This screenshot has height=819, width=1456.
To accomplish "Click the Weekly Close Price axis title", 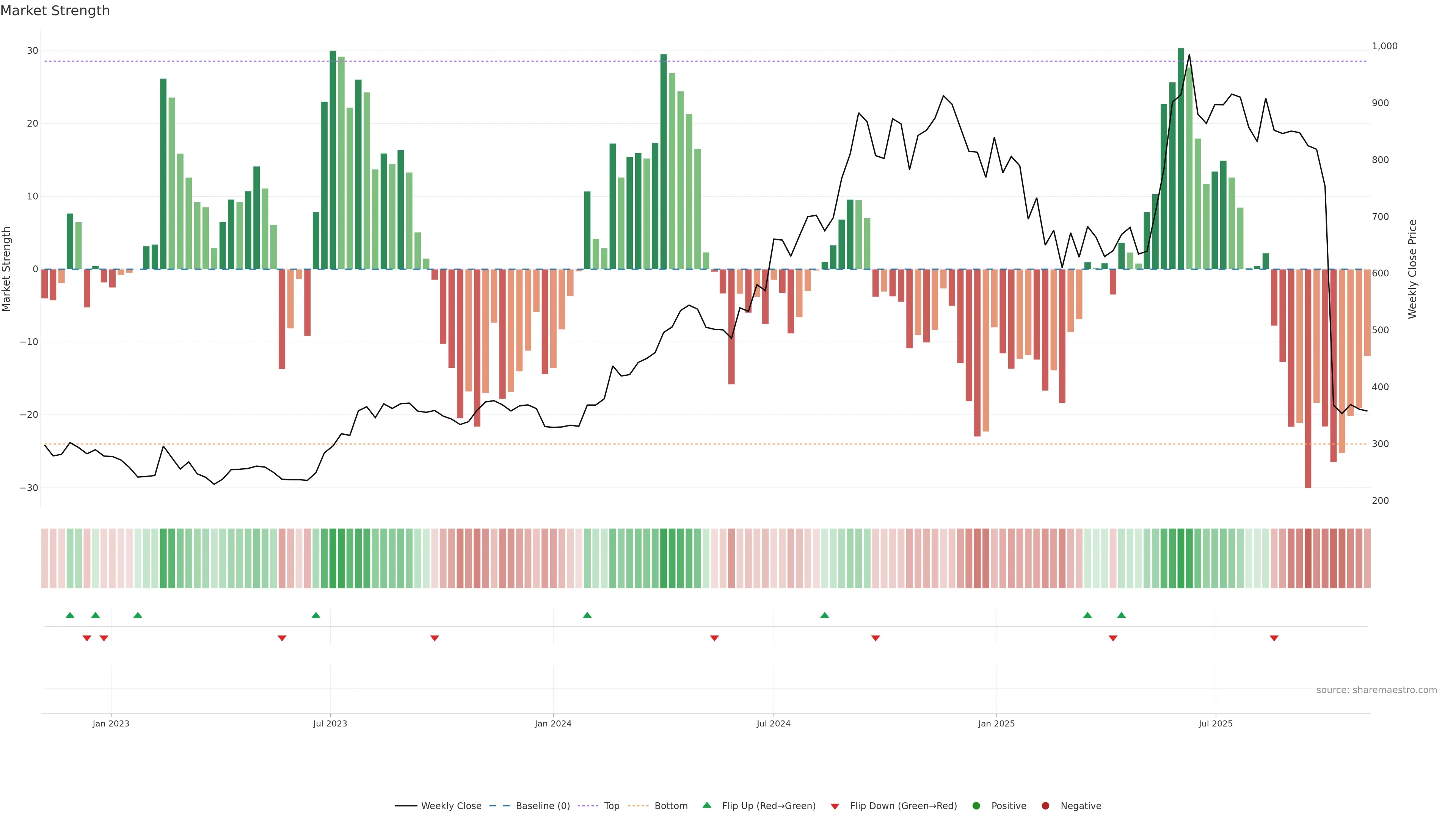I will point(1412,269).
